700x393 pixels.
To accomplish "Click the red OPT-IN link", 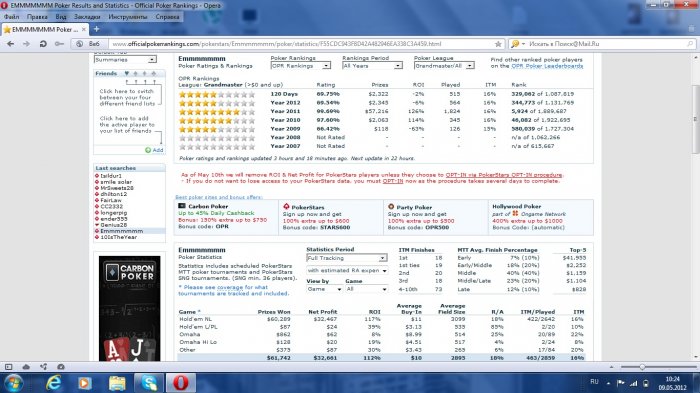I will point(393,181).
